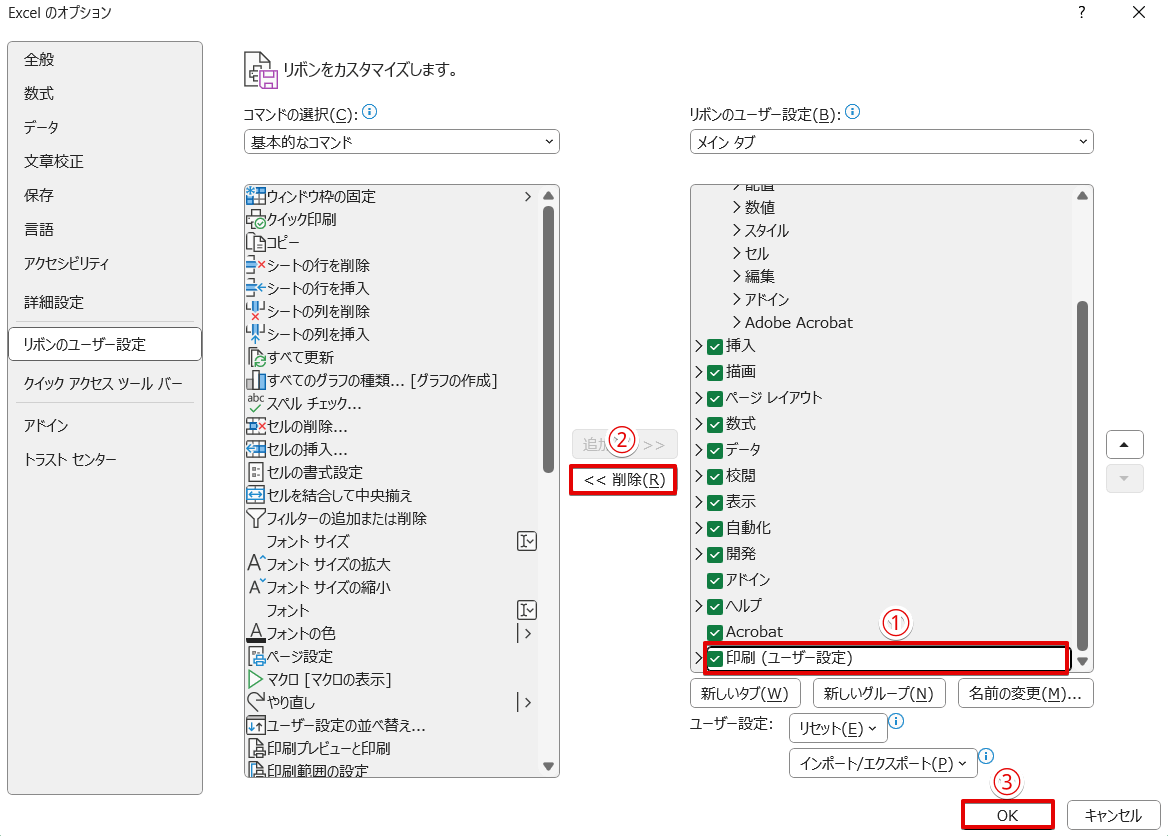This screenshot has width=1168, height=836.
Task: Click the move-up arrow beside the tab list
Action: [x=1124, y=444]
